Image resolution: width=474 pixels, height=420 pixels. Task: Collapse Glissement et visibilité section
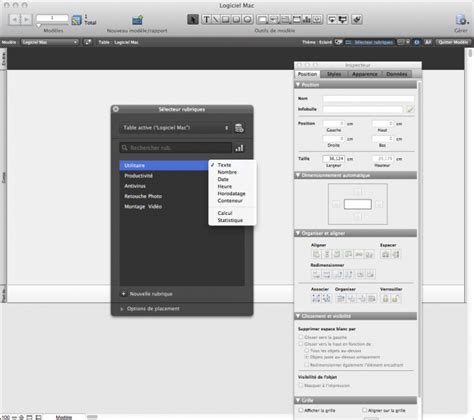pyautogui.click(x=298, y=316)
